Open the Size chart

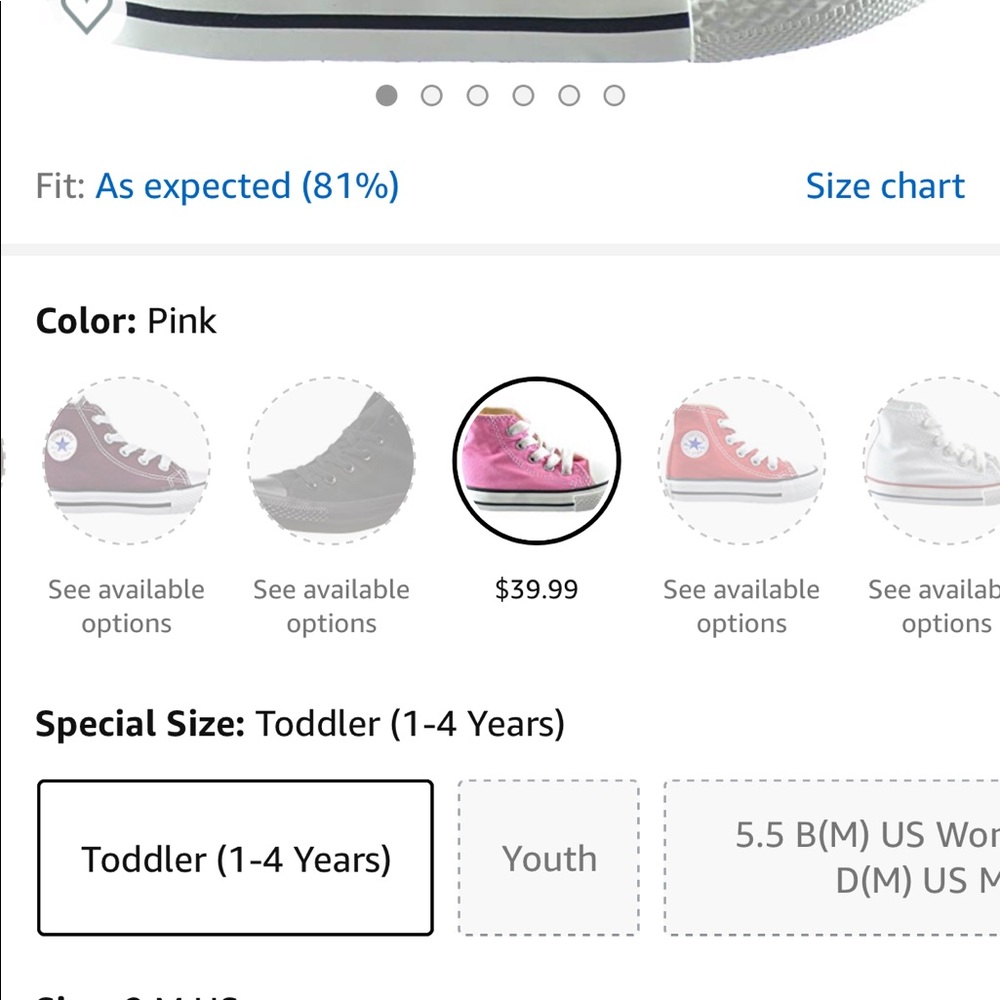885,185
